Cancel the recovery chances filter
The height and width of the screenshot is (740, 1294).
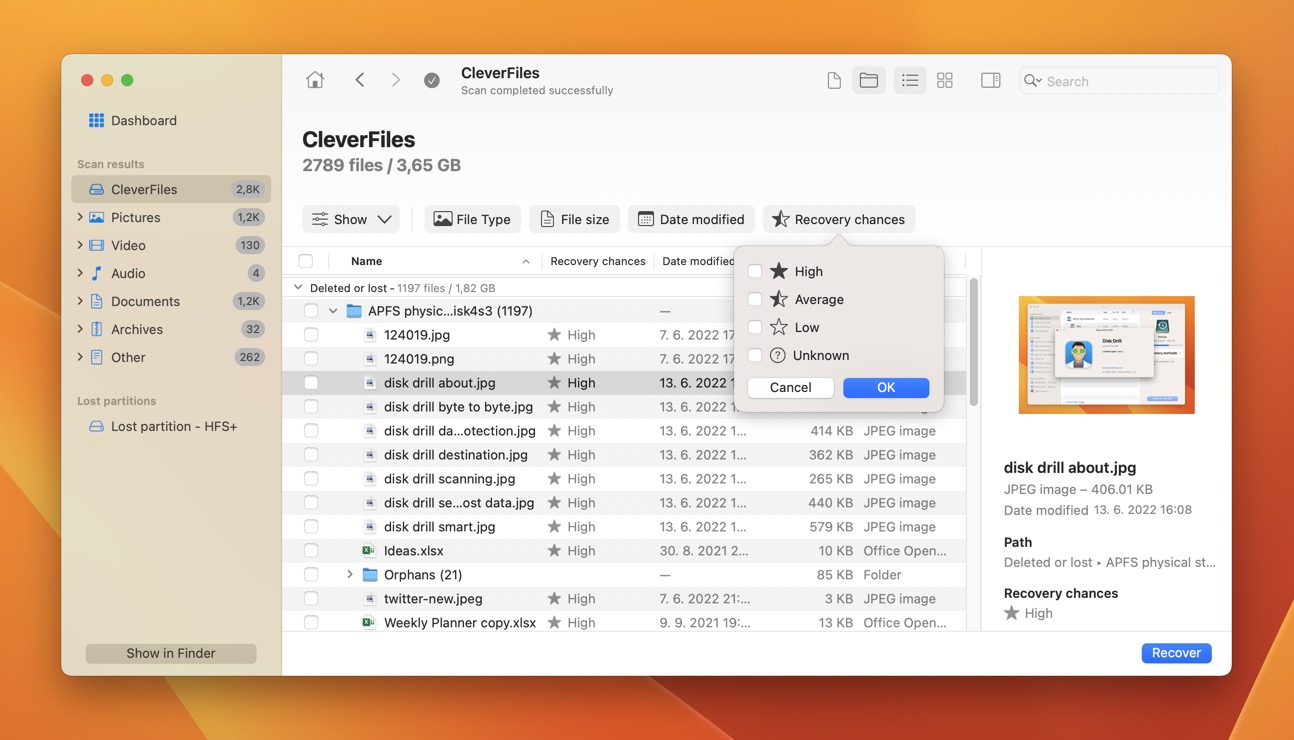click(x=791, y=388)
